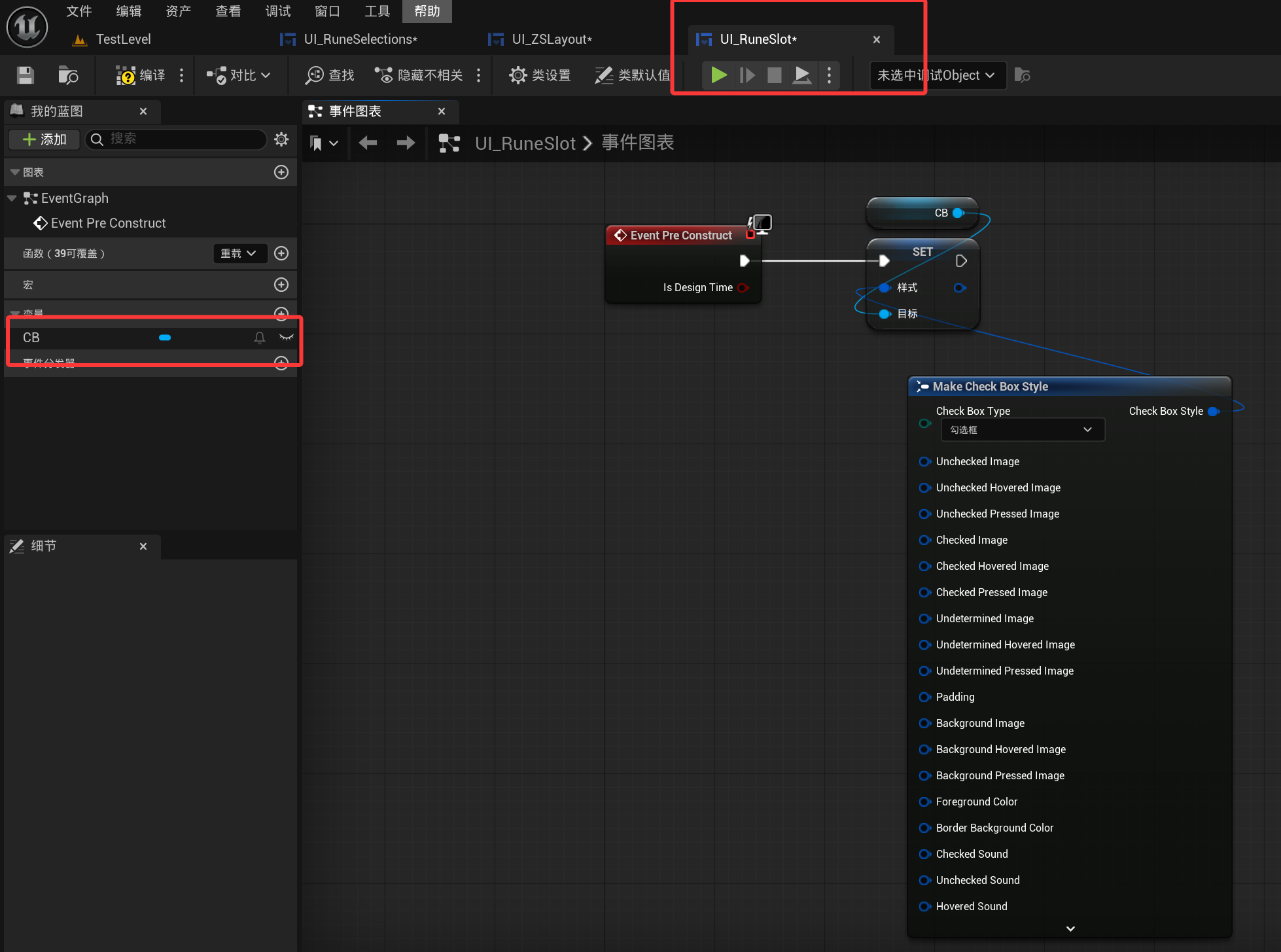Open My Blueprint gear settings icon
The height and width of the screenshot is (952, 1281).
point(281,139)
